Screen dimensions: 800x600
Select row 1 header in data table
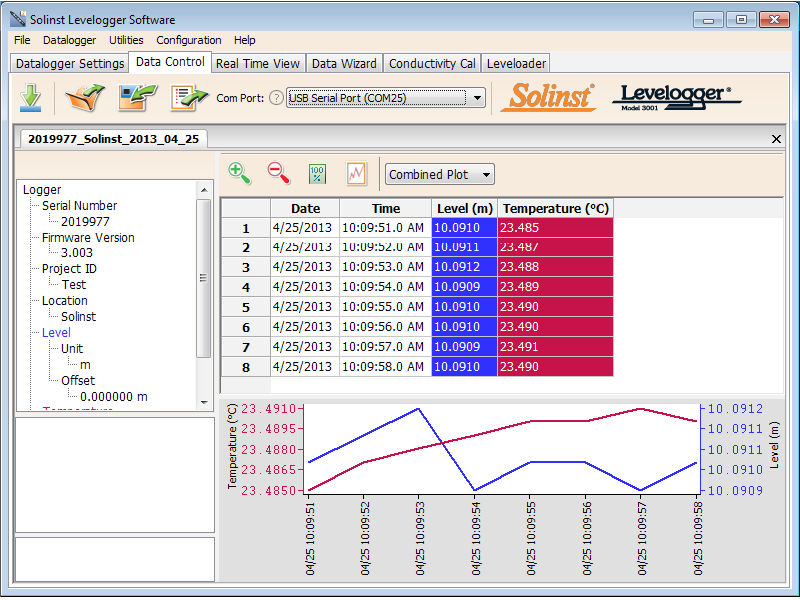pos(246,228)
